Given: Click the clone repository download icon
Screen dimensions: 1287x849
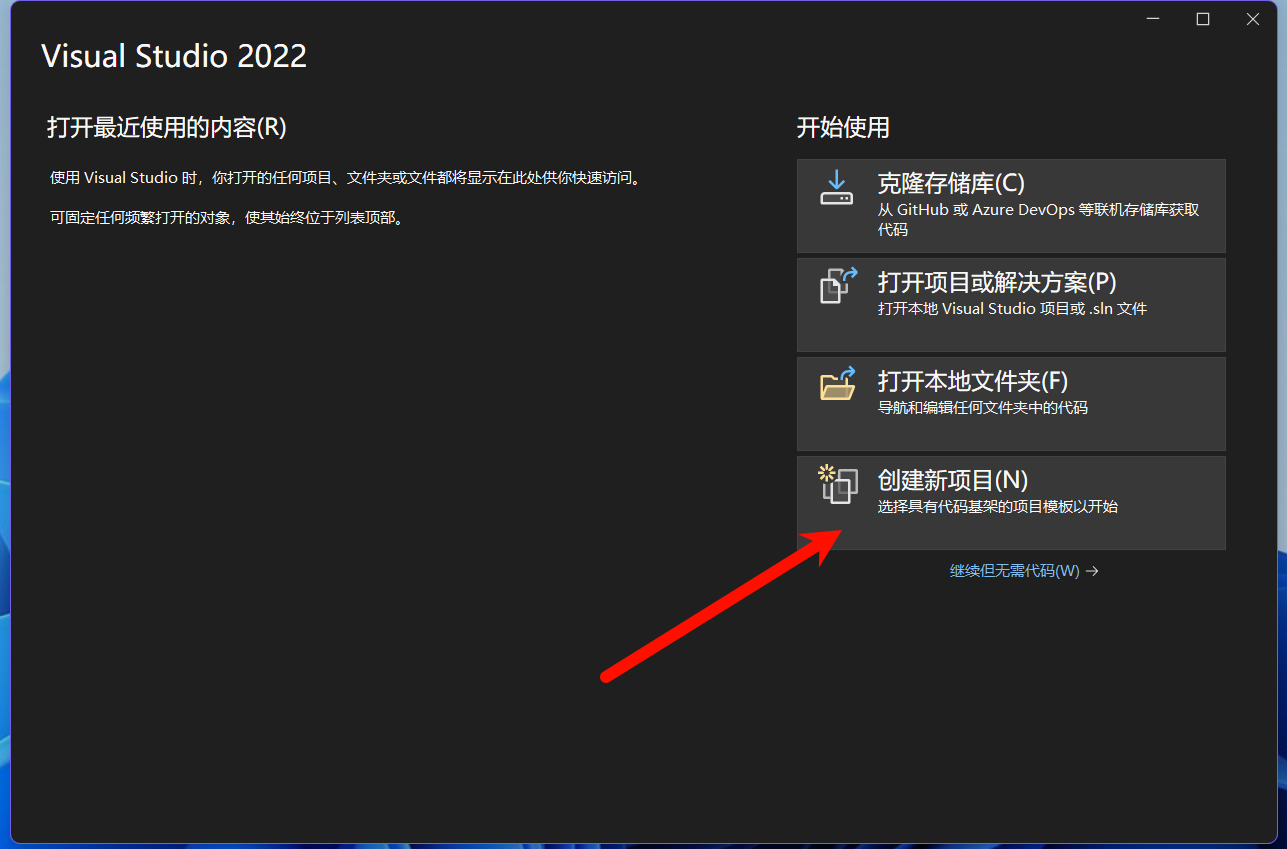Looking at the screenshot, I should click(837, 187).
